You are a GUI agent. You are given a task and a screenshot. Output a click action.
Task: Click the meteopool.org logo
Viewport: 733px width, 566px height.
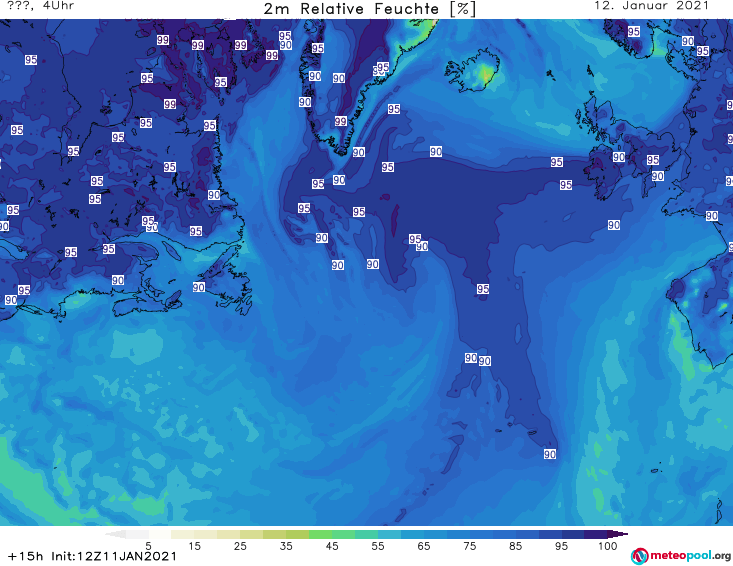681,556
